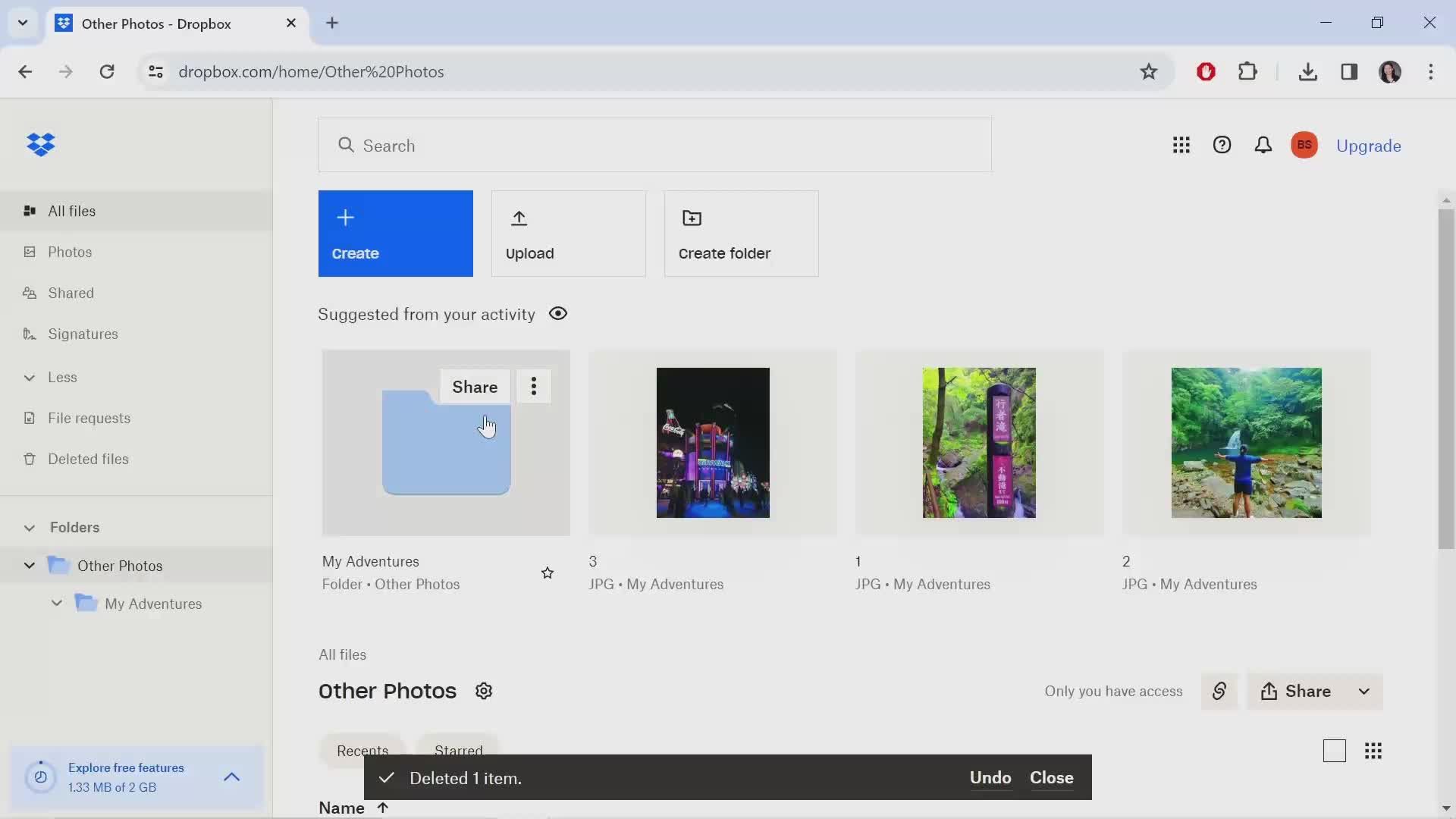Toggle the eye icon on Suggested activity
Viewport: 1456px width, 819px height.
click(x=558, y=313)
